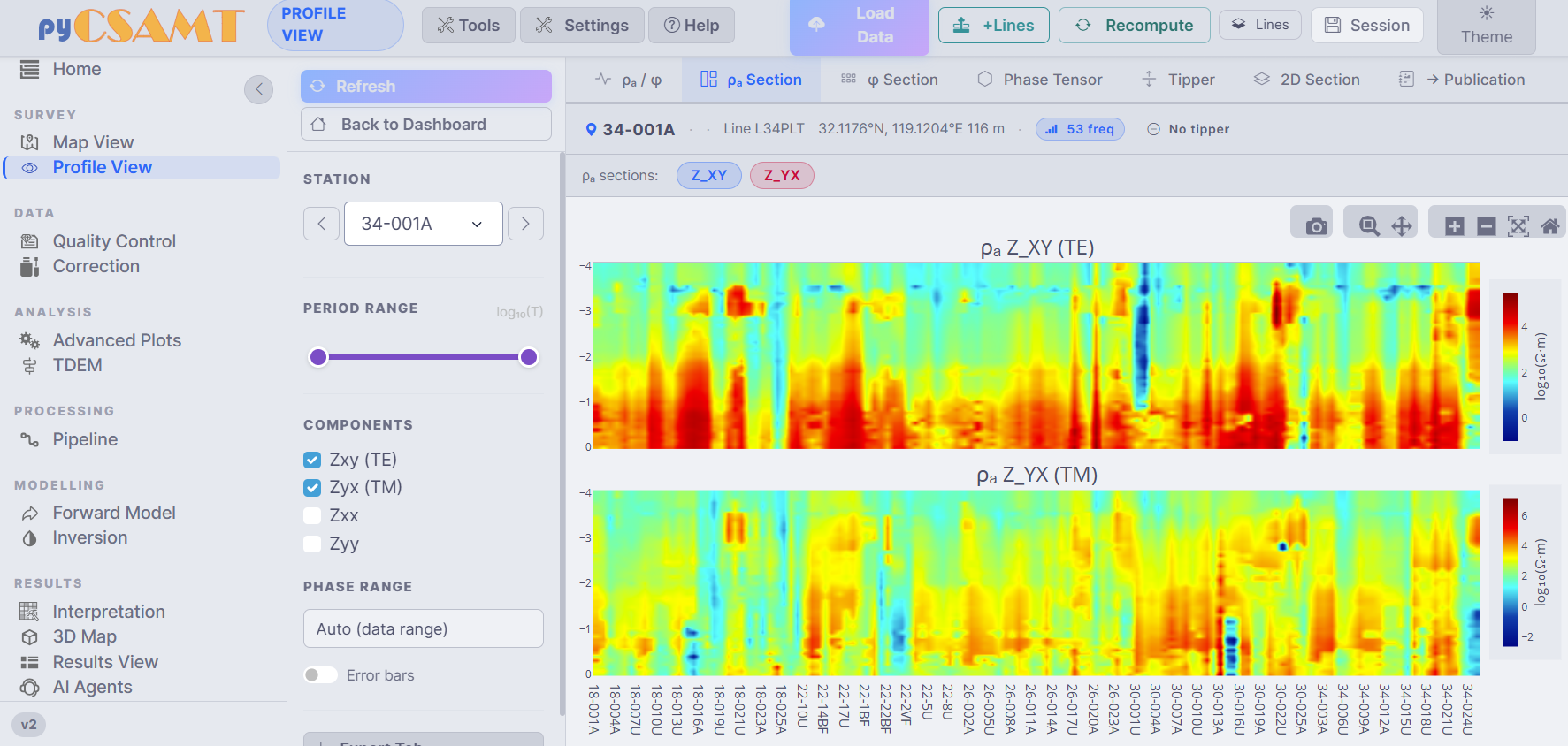Click the left period range slider handle
This screenshot has height=746, width=1568.
(318, 357)
